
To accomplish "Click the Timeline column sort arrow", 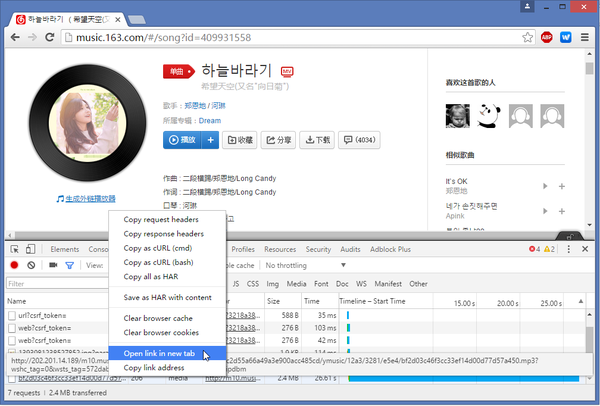I will pos(581,302).
